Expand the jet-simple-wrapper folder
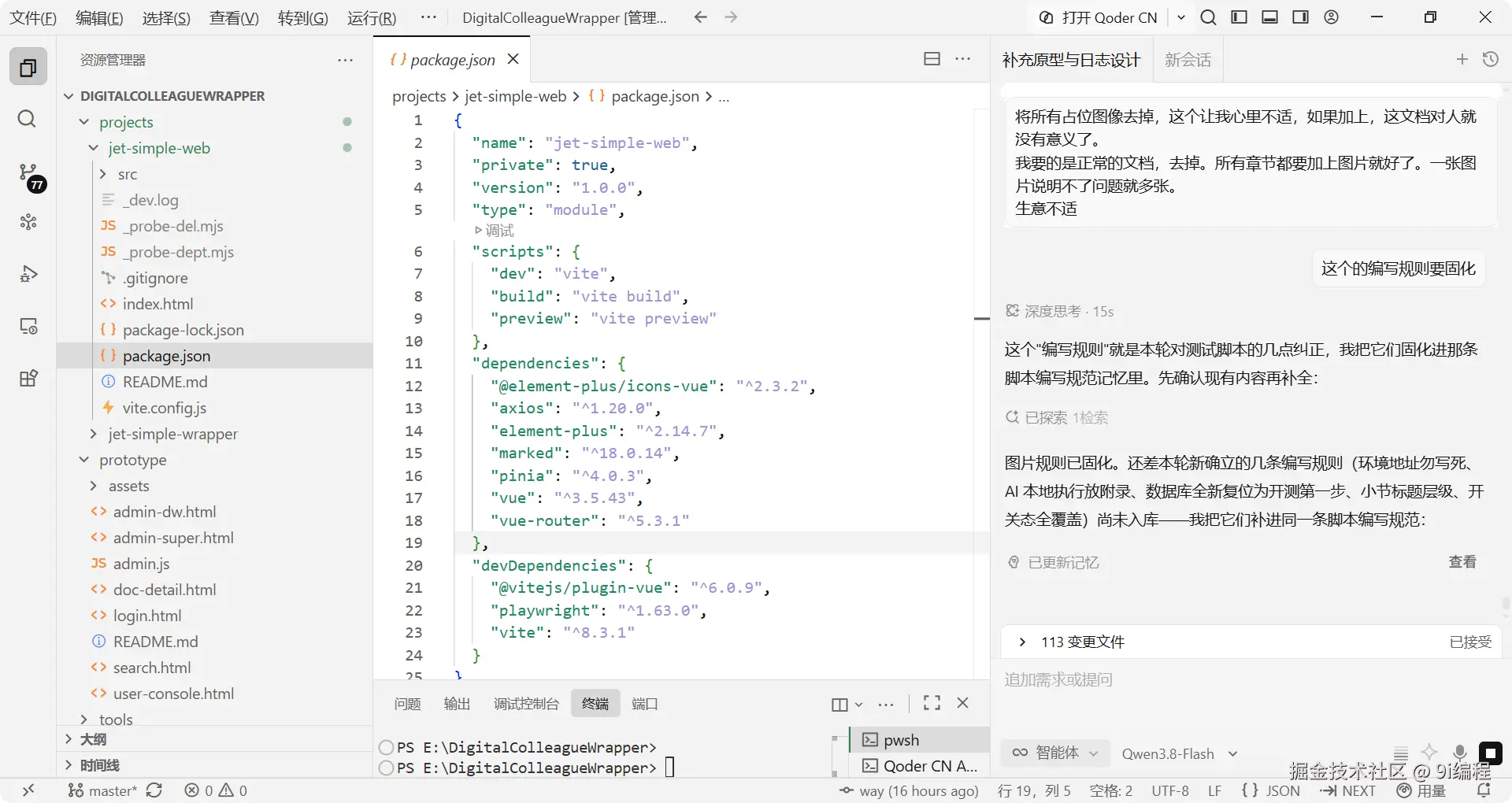 click(x=94, y=434)
